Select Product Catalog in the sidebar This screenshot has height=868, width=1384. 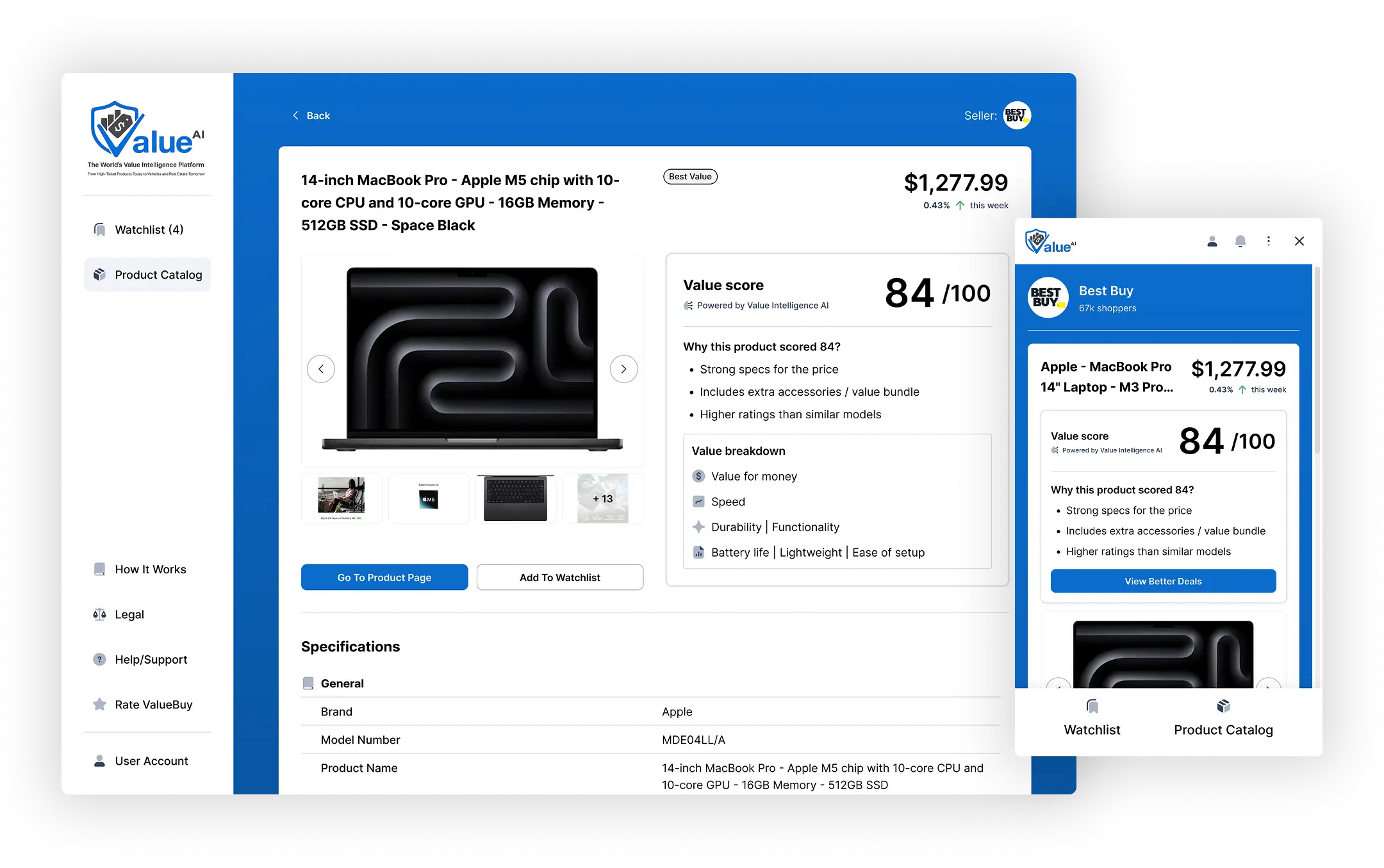click(148, 275)
